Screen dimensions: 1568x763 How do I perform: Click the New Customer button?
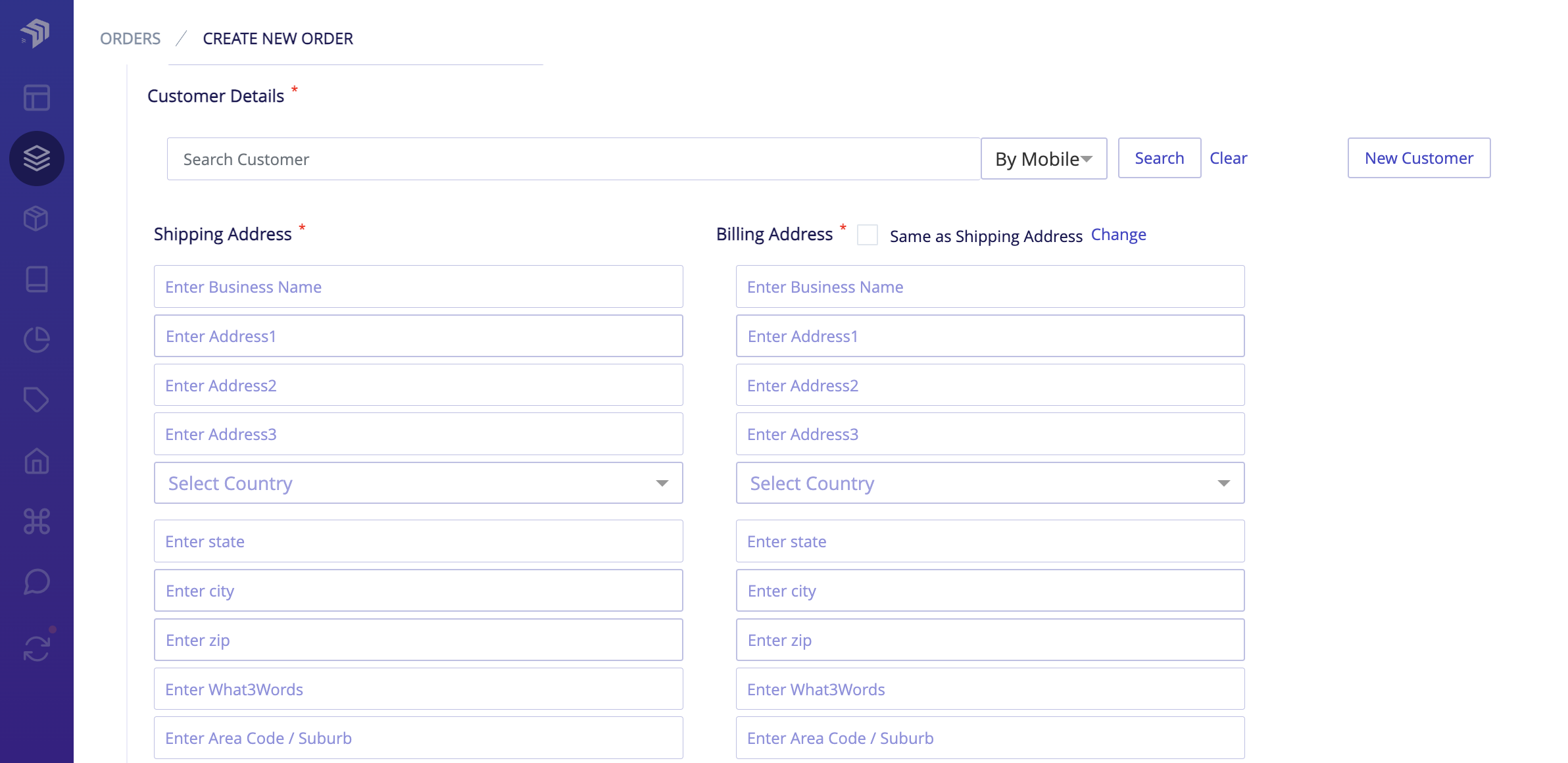1419,159
